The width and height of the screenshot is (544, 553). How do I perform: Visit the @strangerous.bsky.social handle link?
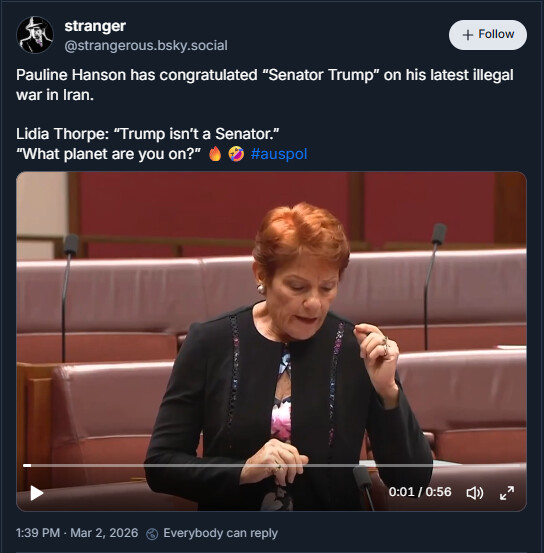(146, 45)
